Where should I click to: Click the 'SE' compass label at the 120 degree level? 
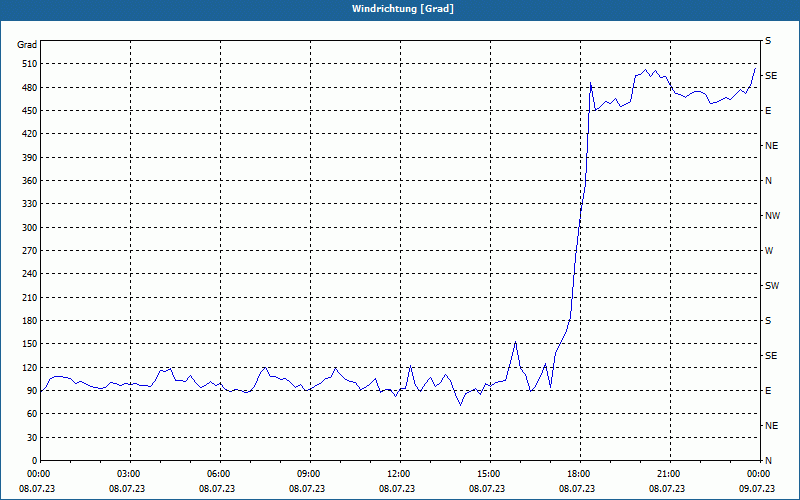(x=771, y=356)
